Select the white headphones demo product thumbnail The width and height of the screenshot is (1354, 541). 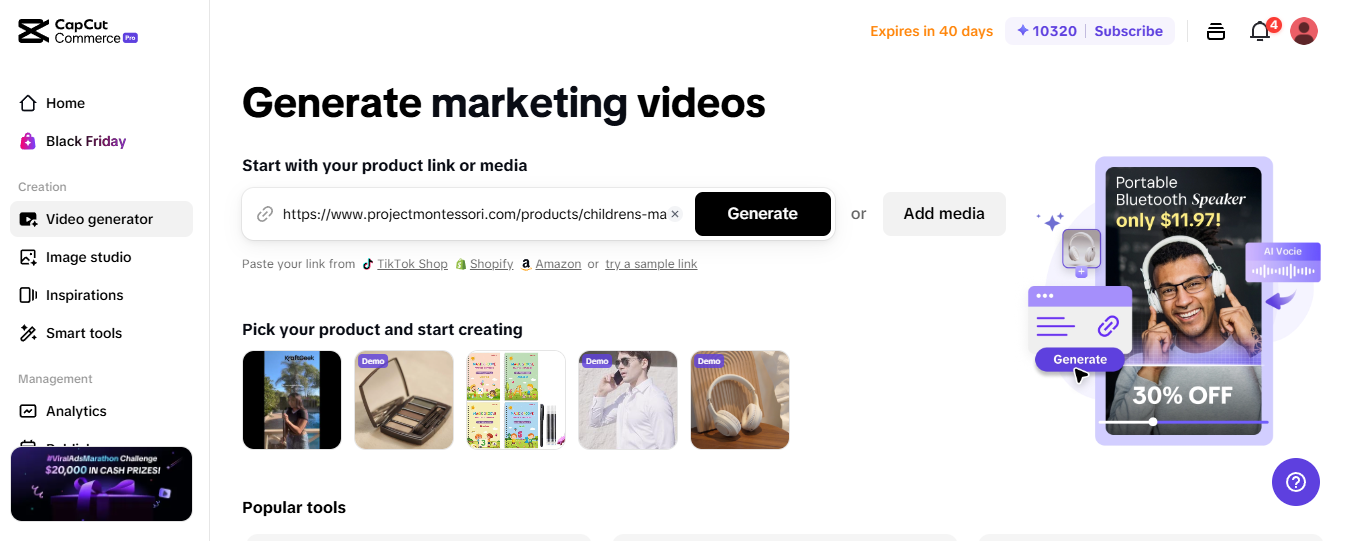(740, 400)
